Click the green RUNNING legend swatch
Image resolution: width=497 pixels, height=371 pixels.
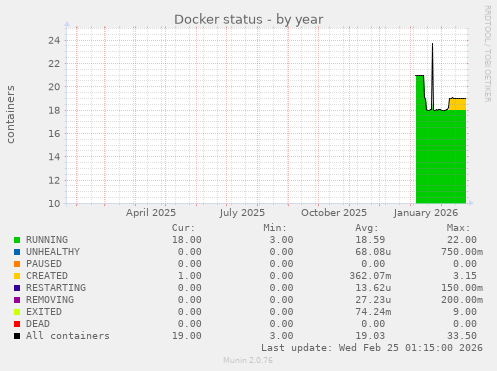coord(17,240)
